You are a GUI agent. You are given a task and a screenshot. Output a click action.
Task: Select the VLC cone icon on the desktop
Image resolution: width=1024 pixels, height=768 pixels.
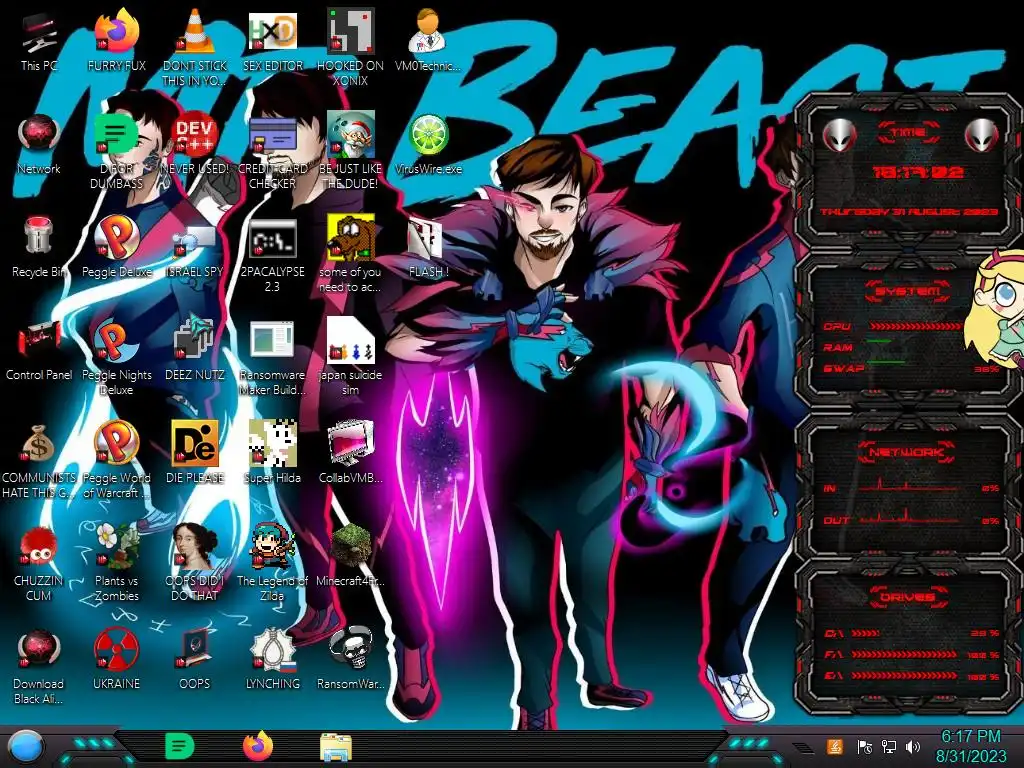coord(195,31)
